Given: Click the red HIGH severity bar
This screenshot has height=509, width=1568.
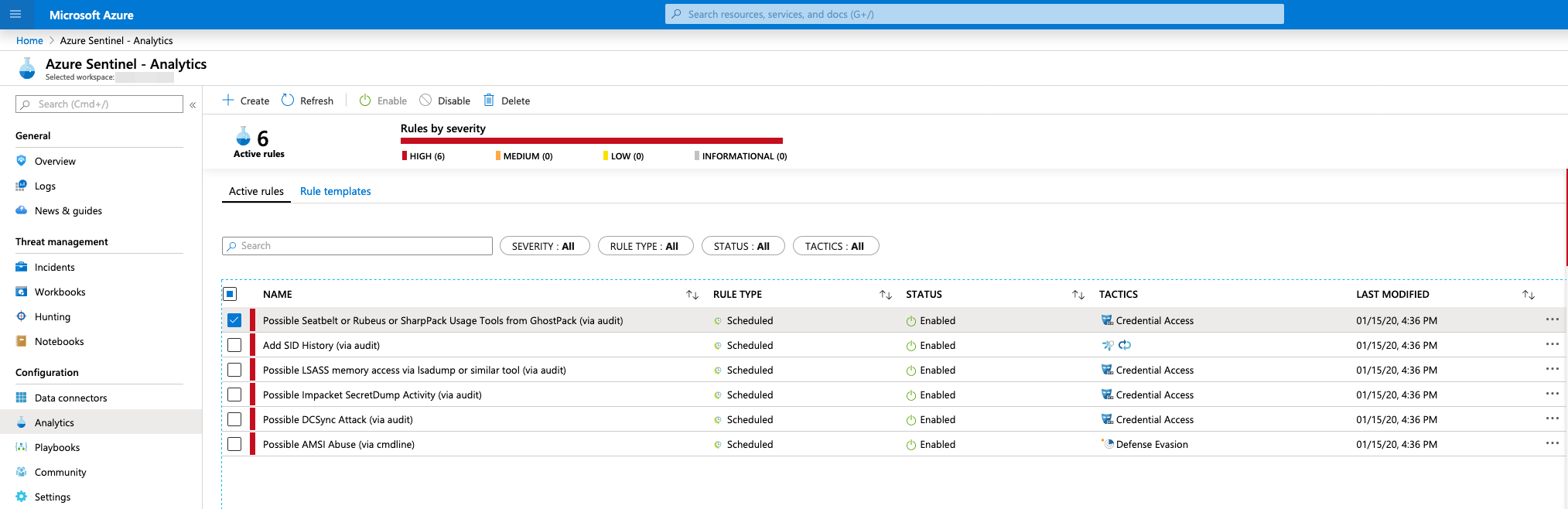Looking at the screenshot, I should pyautogui.click(x=591, y=141).
